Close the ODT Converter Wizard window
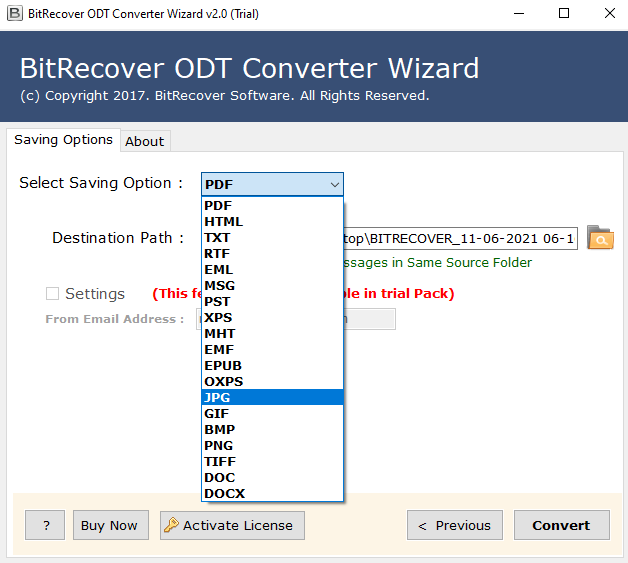 pos(610,14)
